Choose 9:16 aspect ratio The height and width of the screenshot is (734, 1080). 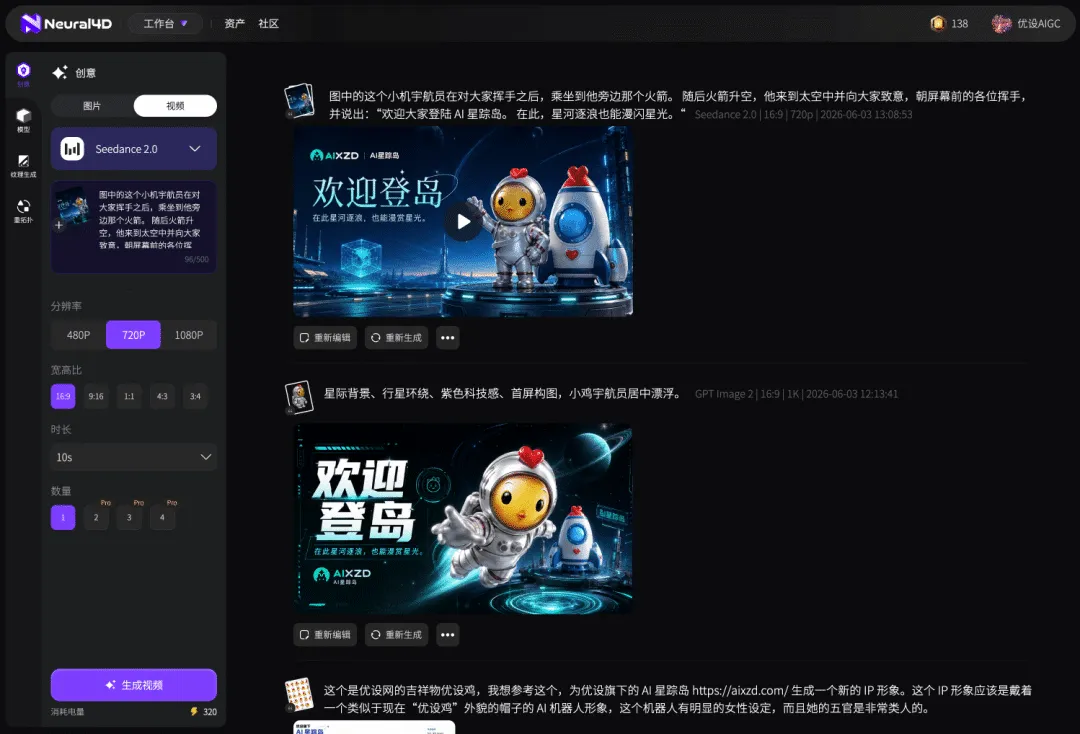coord(96,396)
